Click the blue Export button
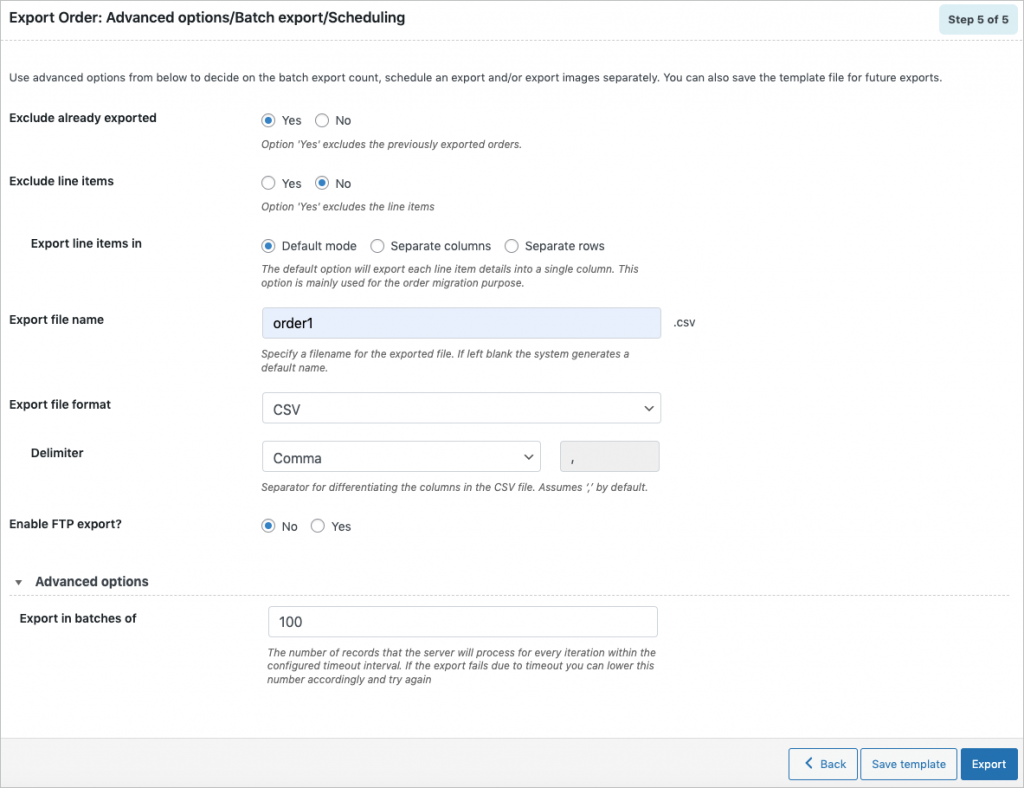This screenshot has height=788, width=1024. click(x=989, y=764)
